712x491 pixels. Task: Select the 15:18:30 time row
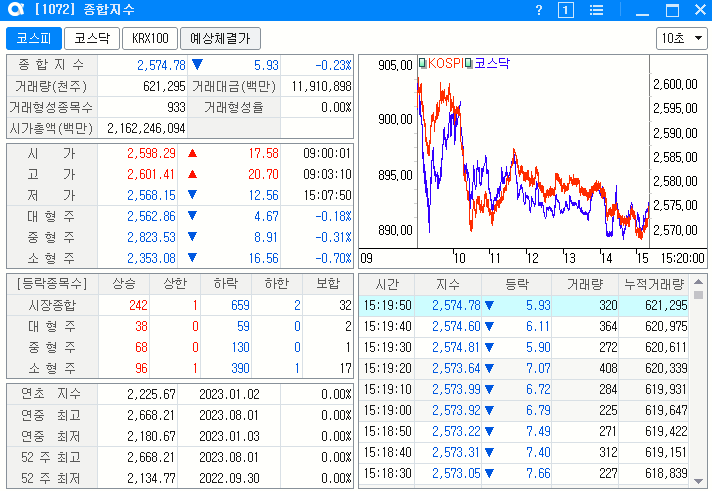tap(524, 473)
